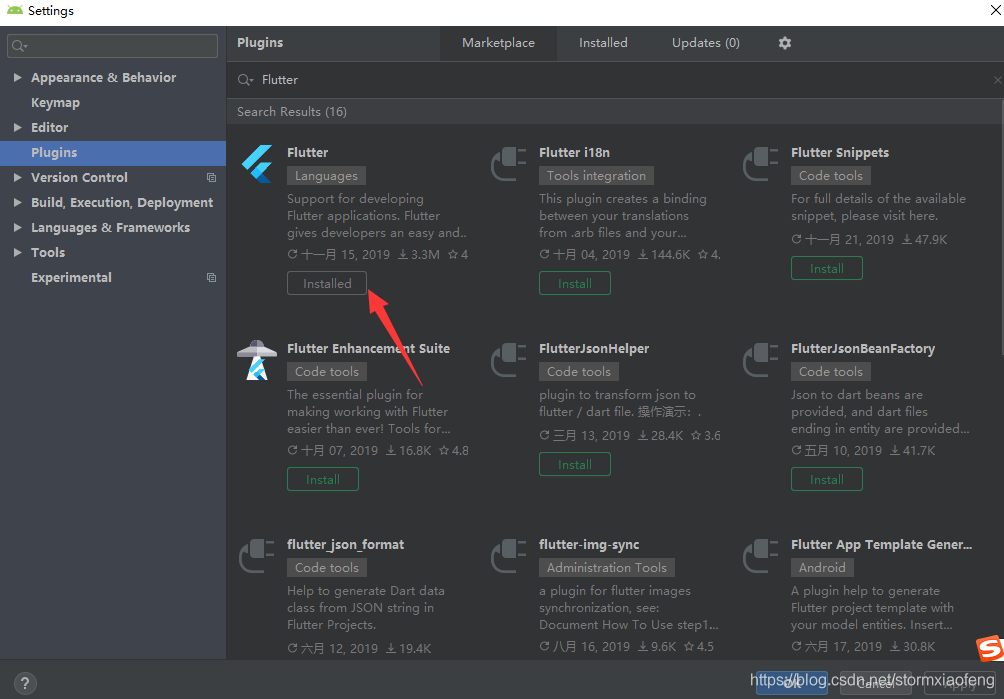Install the Flutter Enhancement Suite plugin

(x=323, y=479)
